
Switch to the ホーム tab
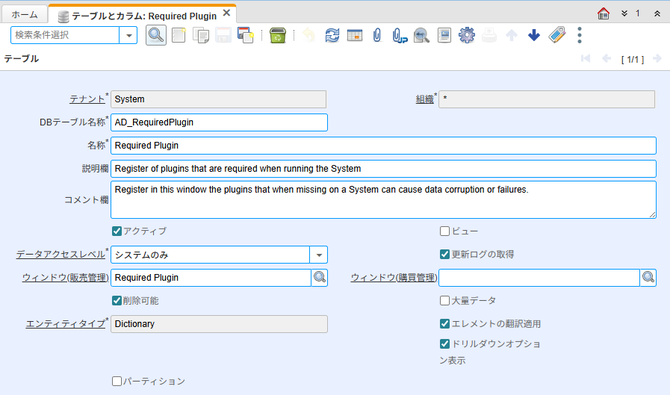tap(24, 15)
